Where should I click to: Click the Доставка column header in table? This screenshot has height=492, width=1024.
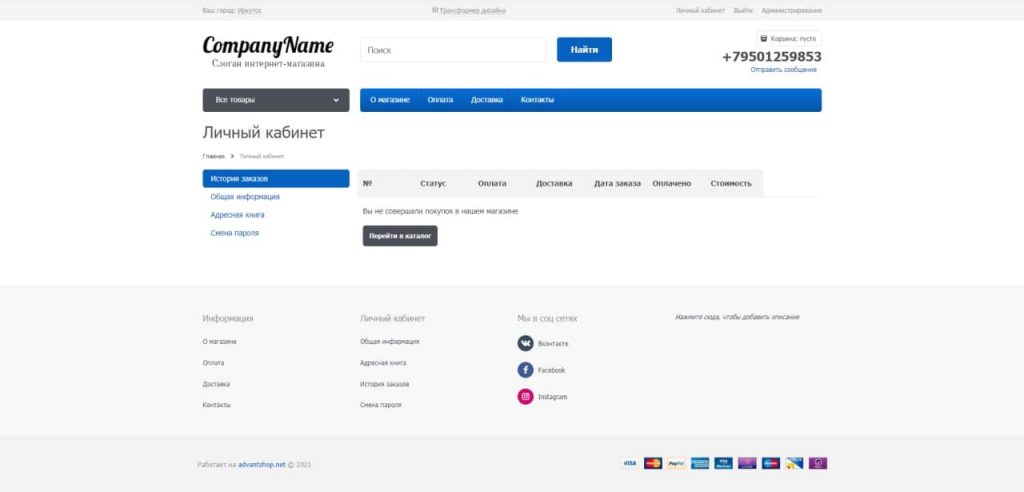[x=554, y=184]
